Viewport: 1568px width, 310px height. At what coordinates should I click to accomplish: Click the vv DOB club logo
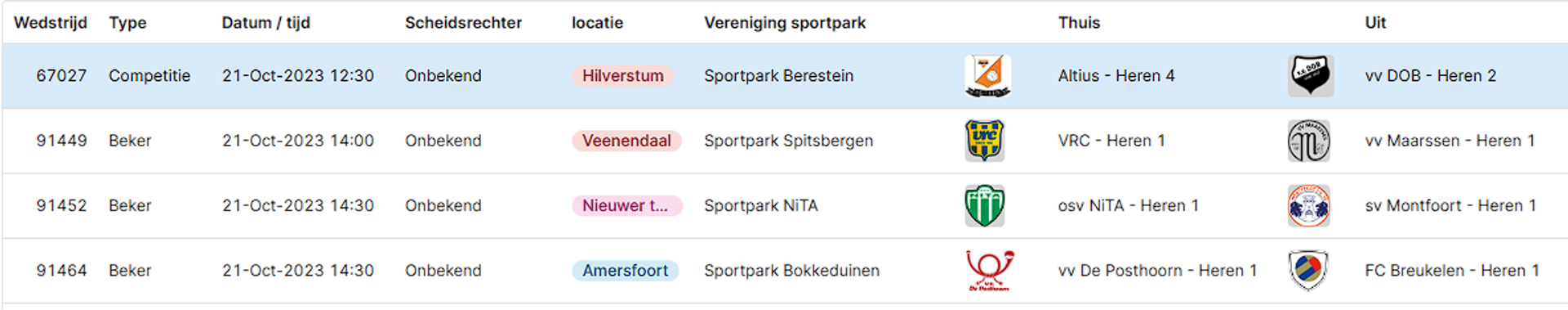click(1310, 76)
